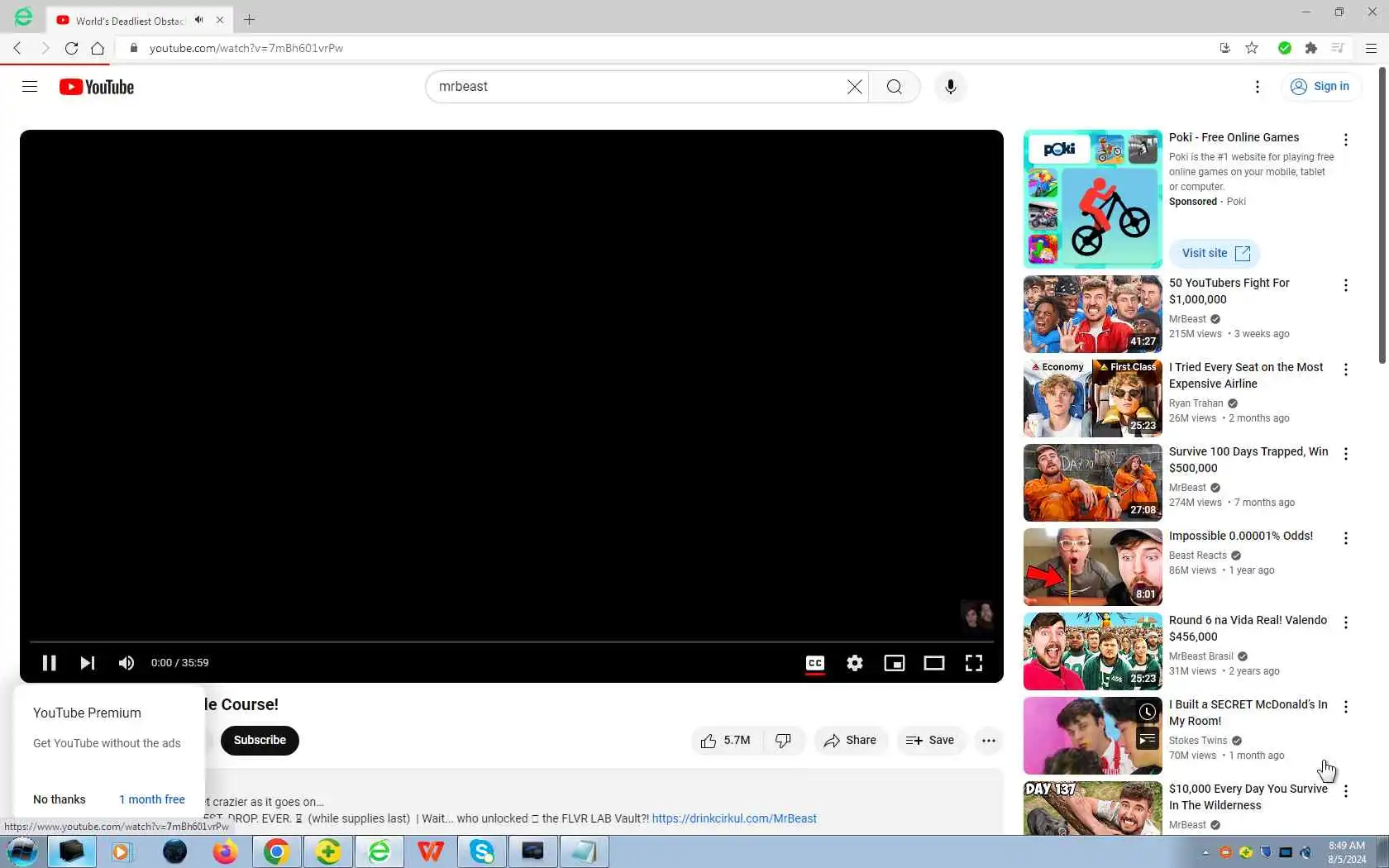The width and height of the screenshot is (1389, 868).
Task: Seek on the video progress bar
Action: tap(512, 641)
